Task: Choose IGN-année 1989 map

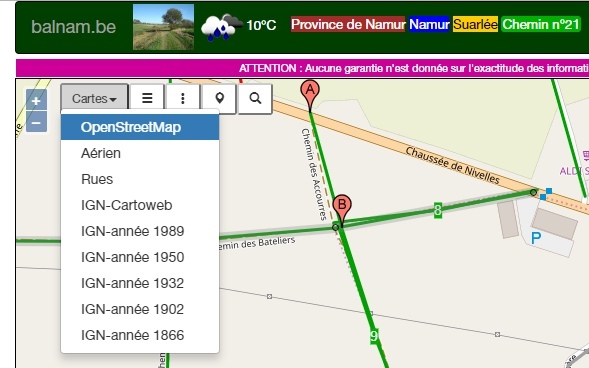Action: click(x=140, y=231)
